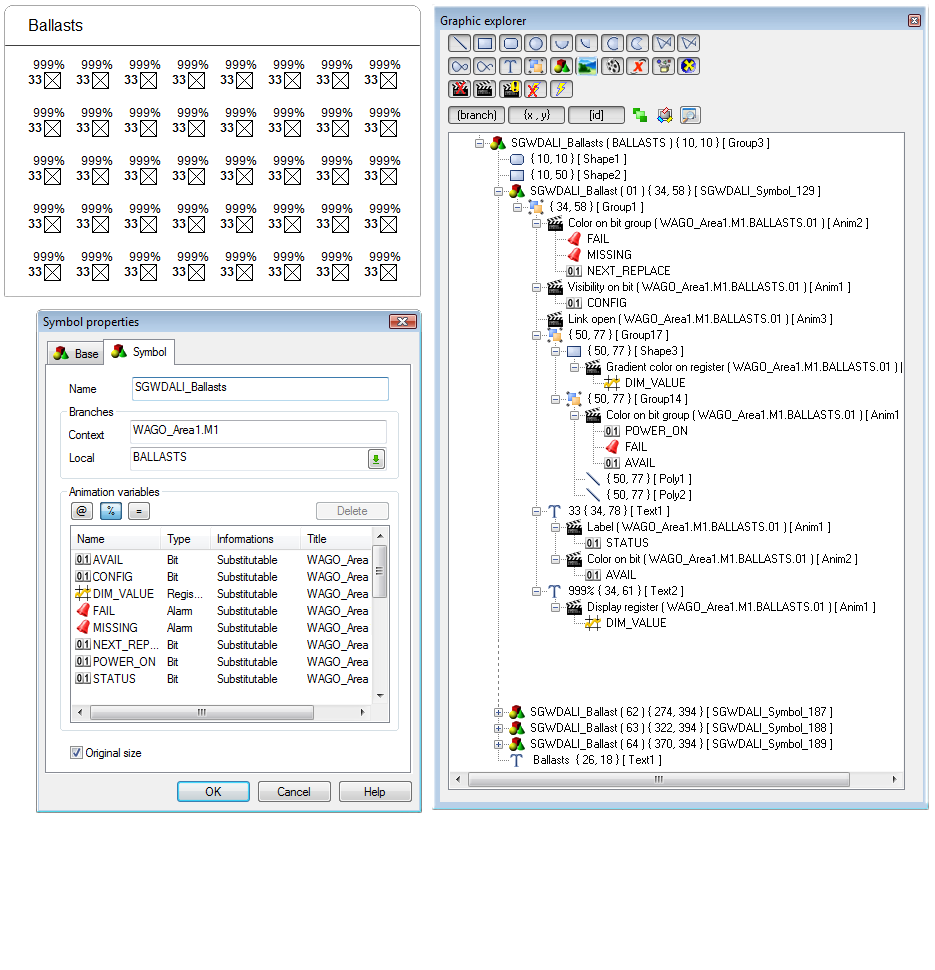This screenshot has width=935, height=970.
Task: Open the Symbol tab
Action: 140,352
